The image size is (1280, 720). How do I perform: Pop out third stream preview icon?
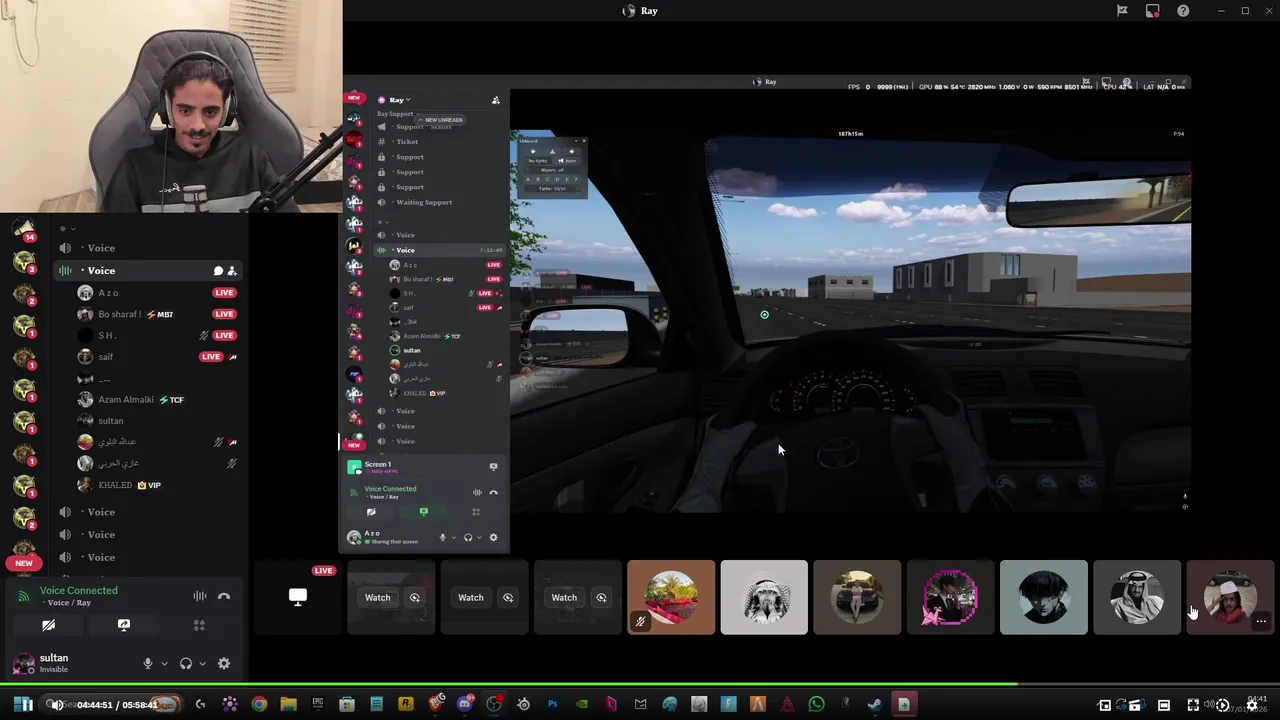601,598
